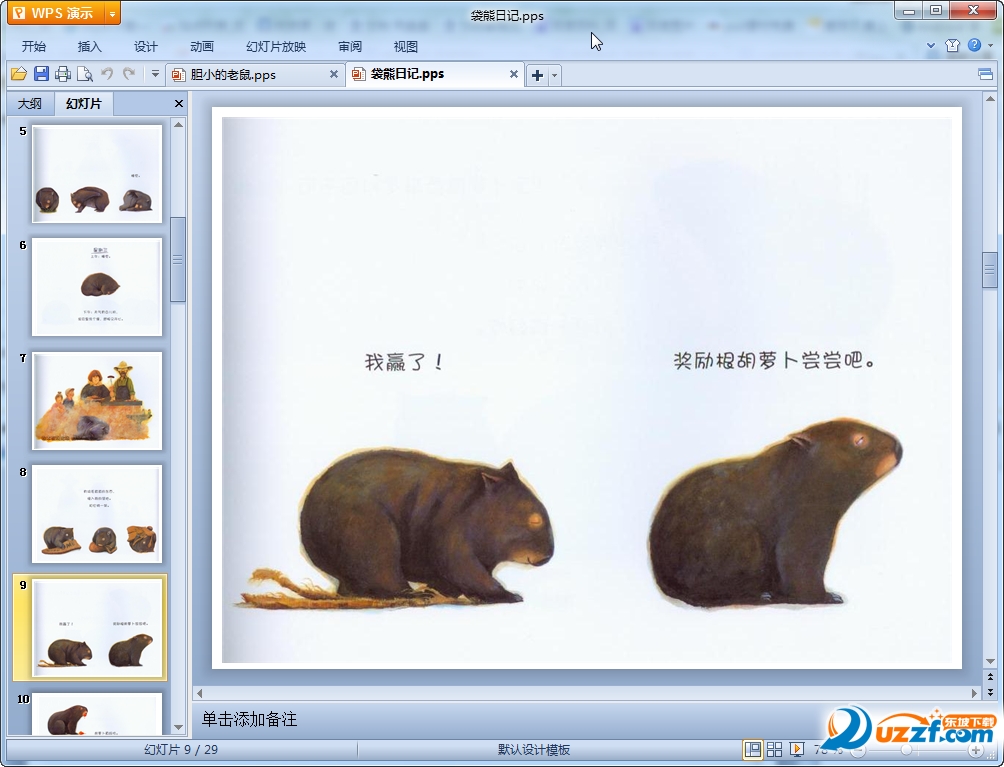The width and height of the screenshot is (1004, 767).
Task: Select the 我赢了！ text on the slide
Action: [403, 362]
